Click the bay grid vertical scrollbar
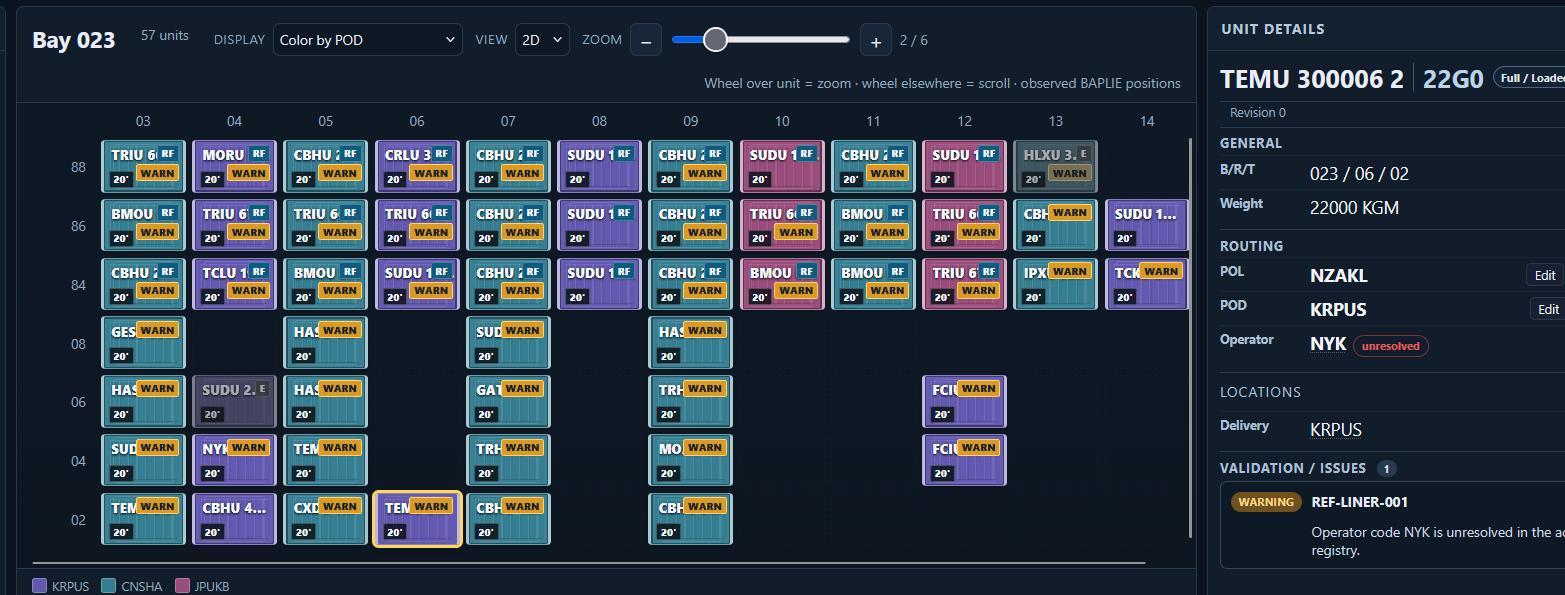This screenshot has height=595, width=1565. (x=1190, y=338)
